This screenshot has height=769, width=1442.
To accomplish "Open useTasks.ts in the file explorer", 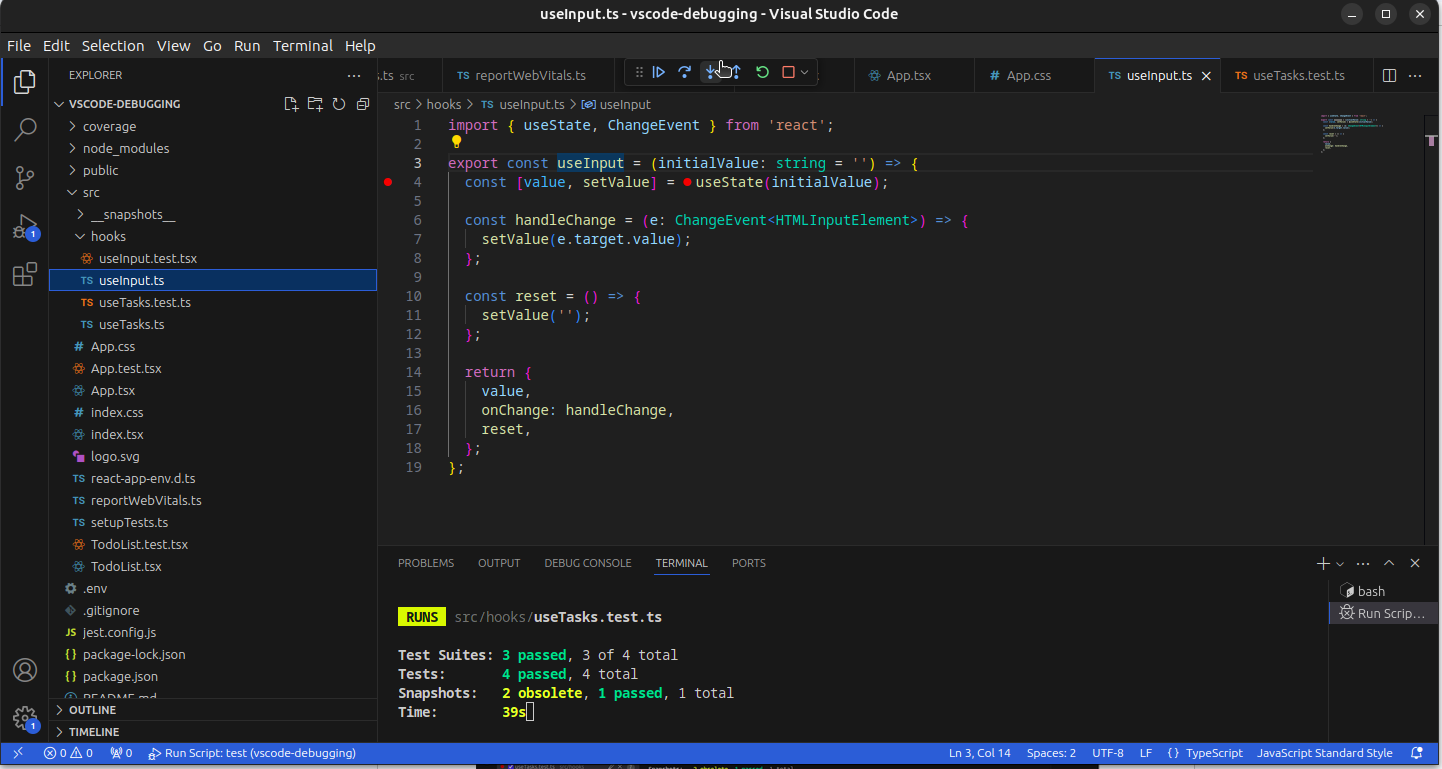I will [x=131, y=324].
